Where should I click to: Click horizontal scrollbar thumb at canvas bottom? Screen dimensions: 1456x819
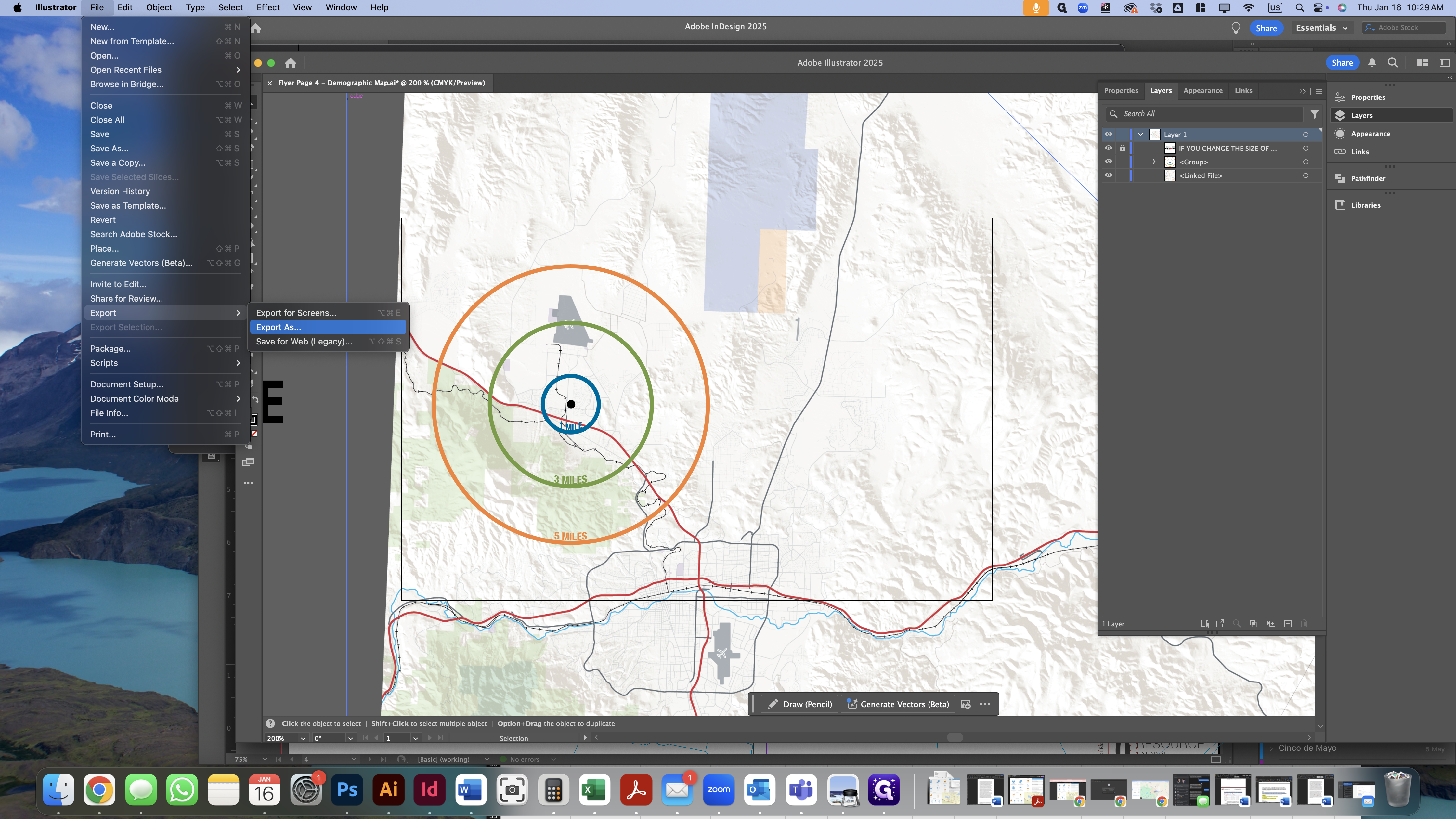pos(955,738)
